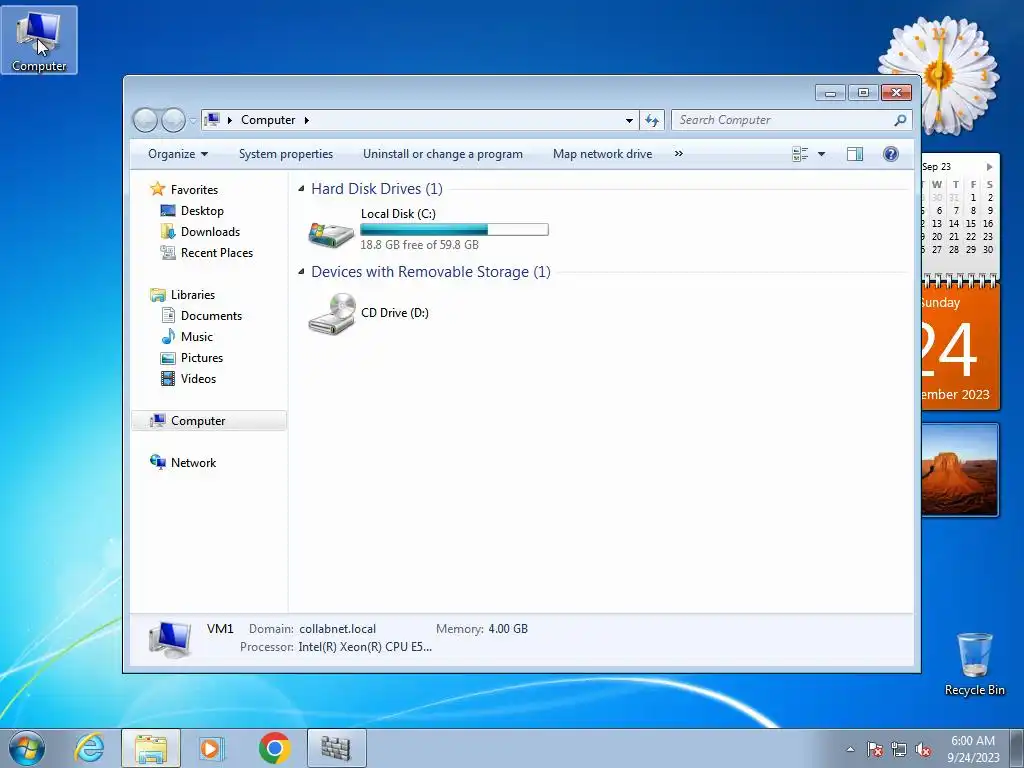Click the slideshow desert picture gadget

pos(960,470)
